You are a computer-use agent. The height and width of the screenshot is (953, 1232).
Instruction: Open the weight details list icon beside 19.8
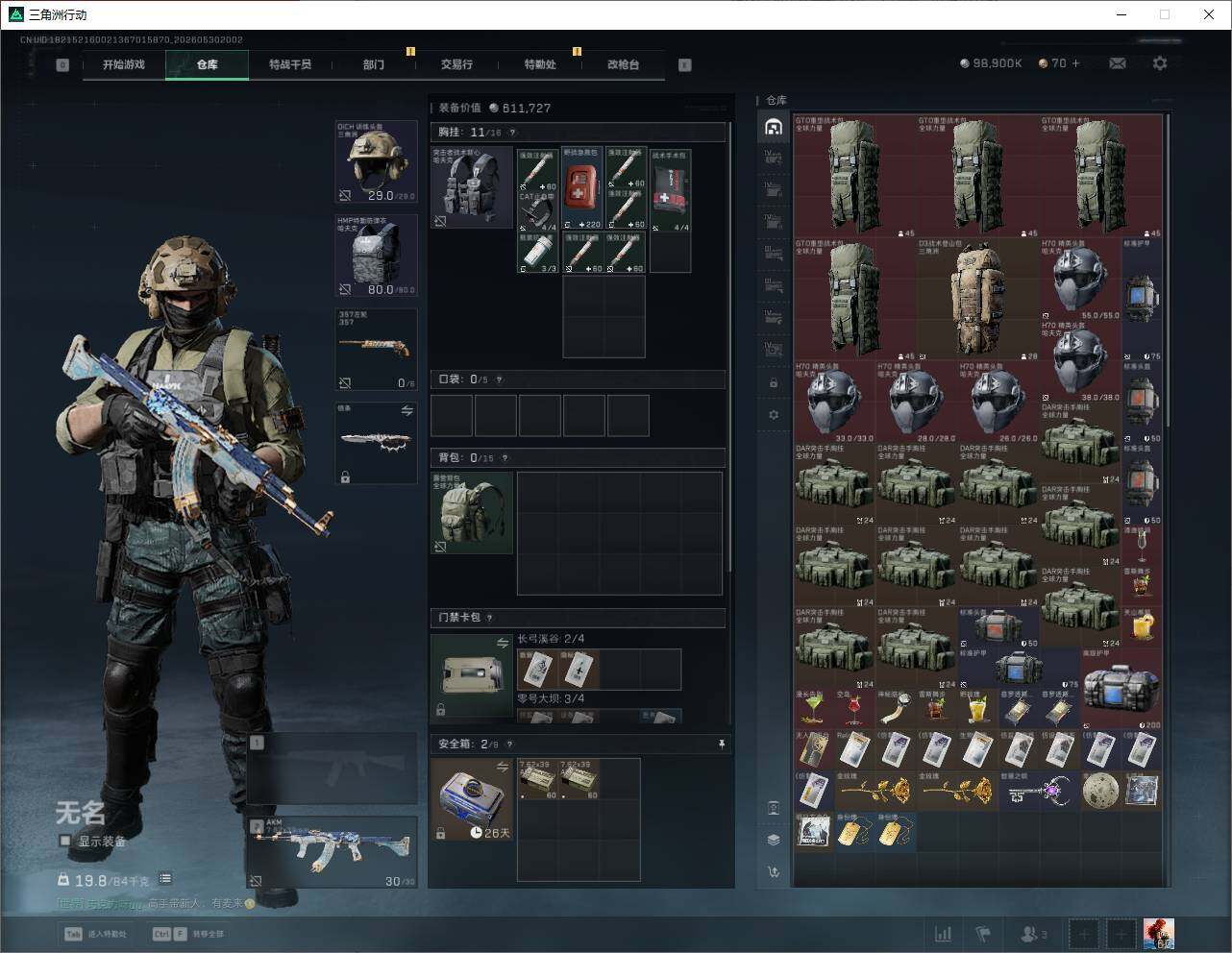[x=165, y=879]
